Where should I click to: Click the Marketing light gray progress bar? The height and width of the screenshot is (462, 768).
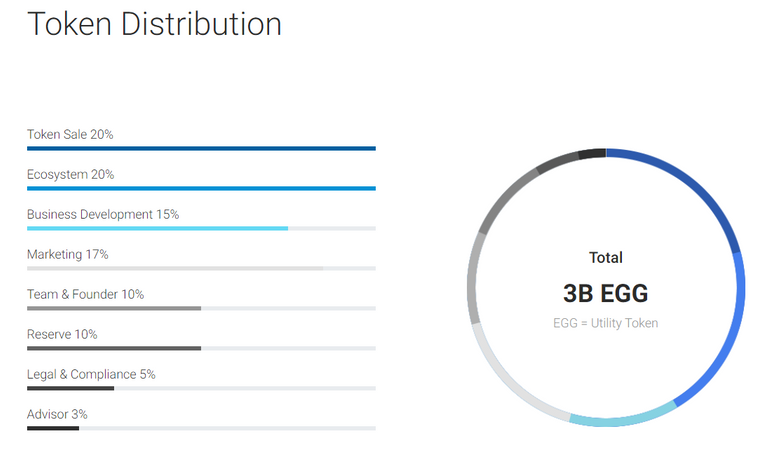(x=175, y=268)
